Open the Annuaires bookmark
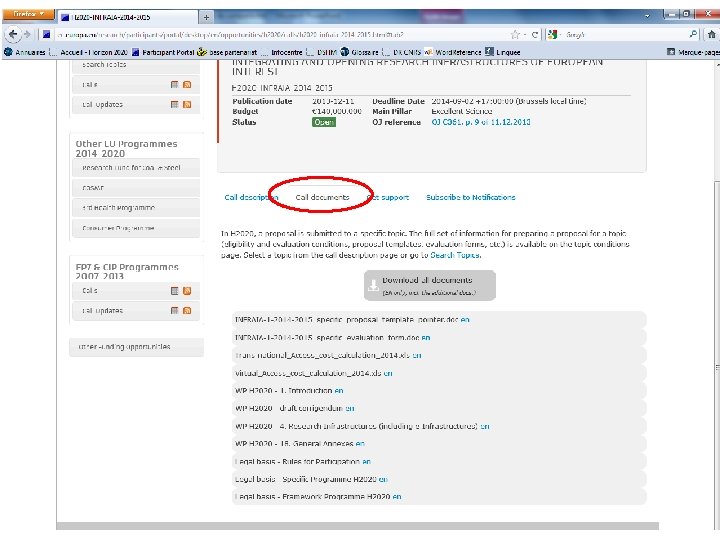 point(24,52)
